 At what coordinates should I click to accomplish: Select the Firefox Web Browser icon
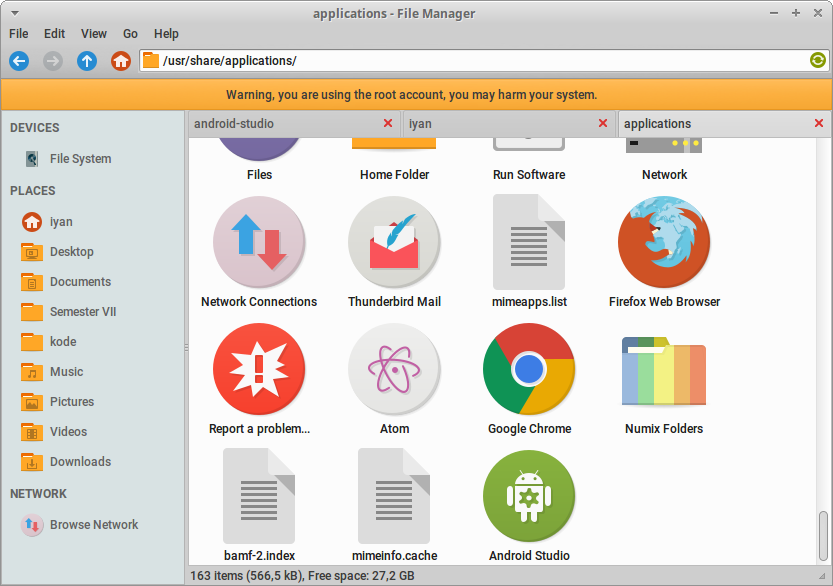click(664, 242)
